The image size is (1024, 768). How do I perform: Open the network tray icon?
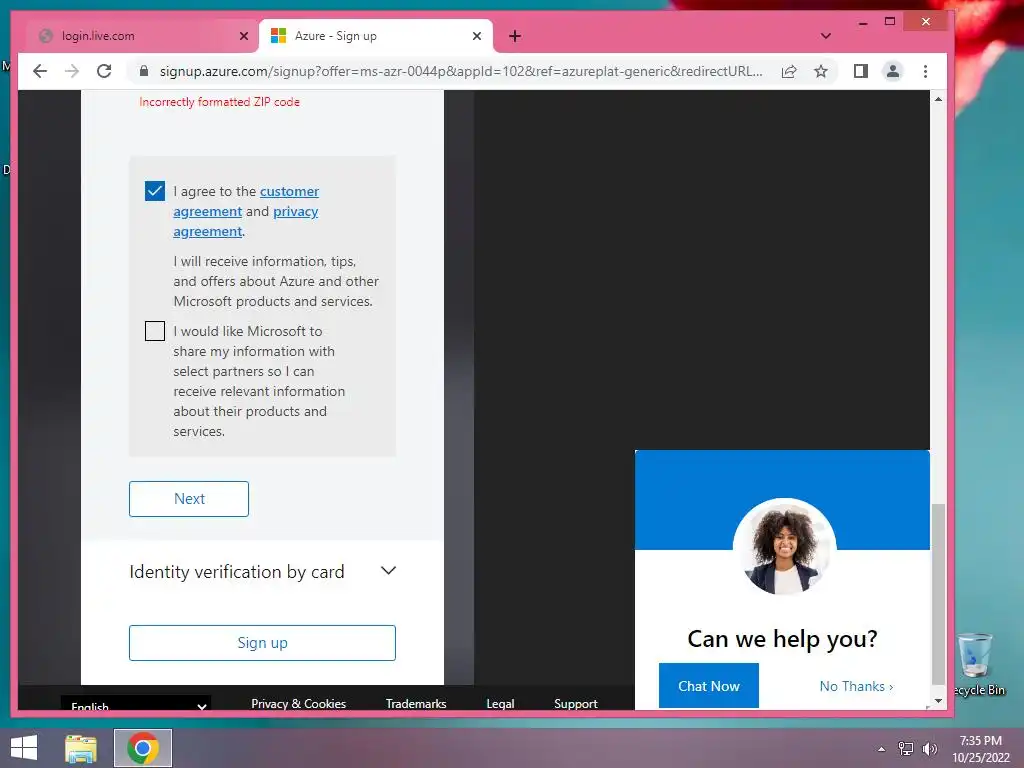(x=906, y=749)
